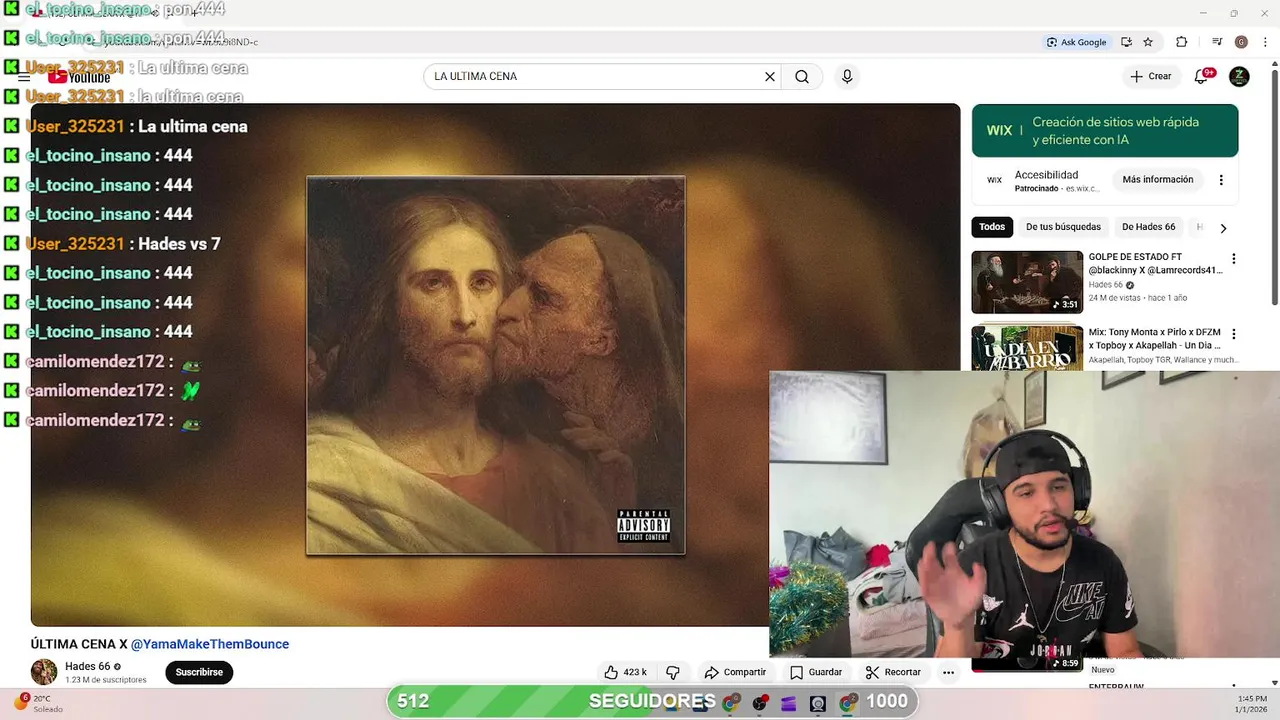
Task: Open Chrome three-dot menu
Action: click(1264, 42)
